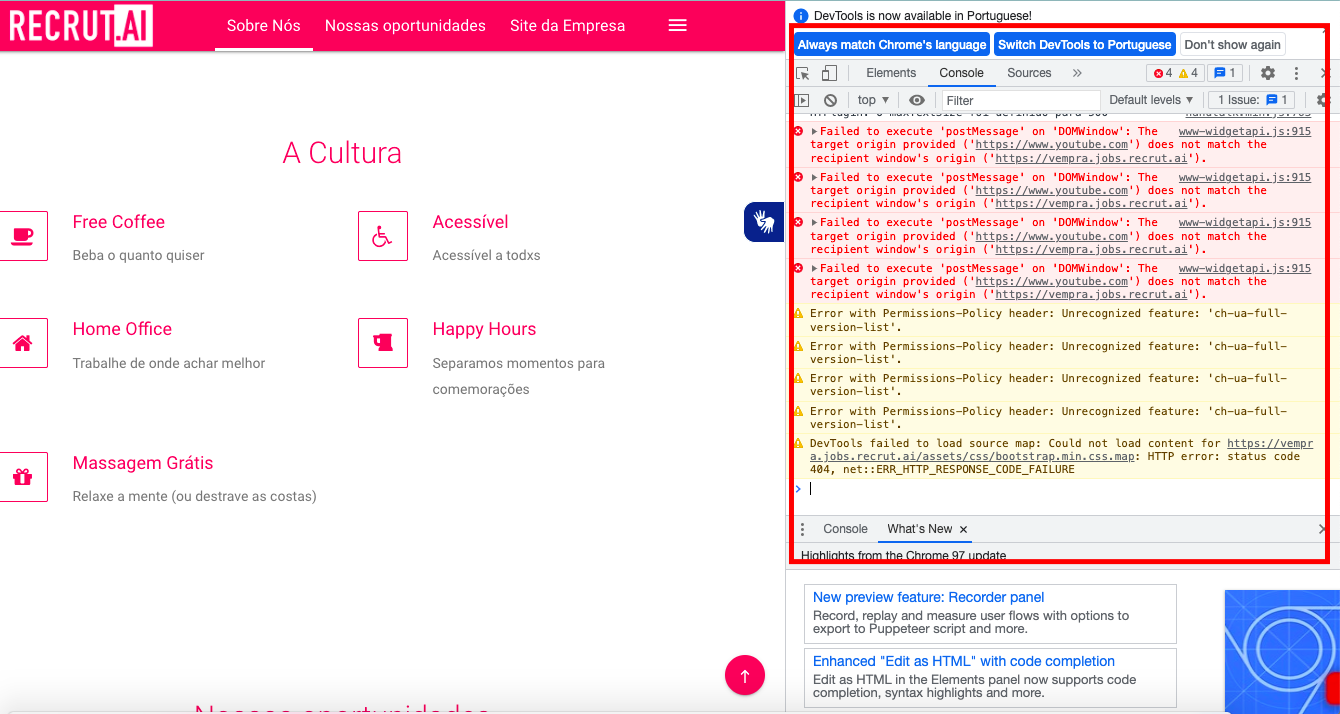Image resolution: width=1340 pixels, height=714 pixels.
Task: Click the hamburger menu in the site header
Action: (x=677, y=26)
